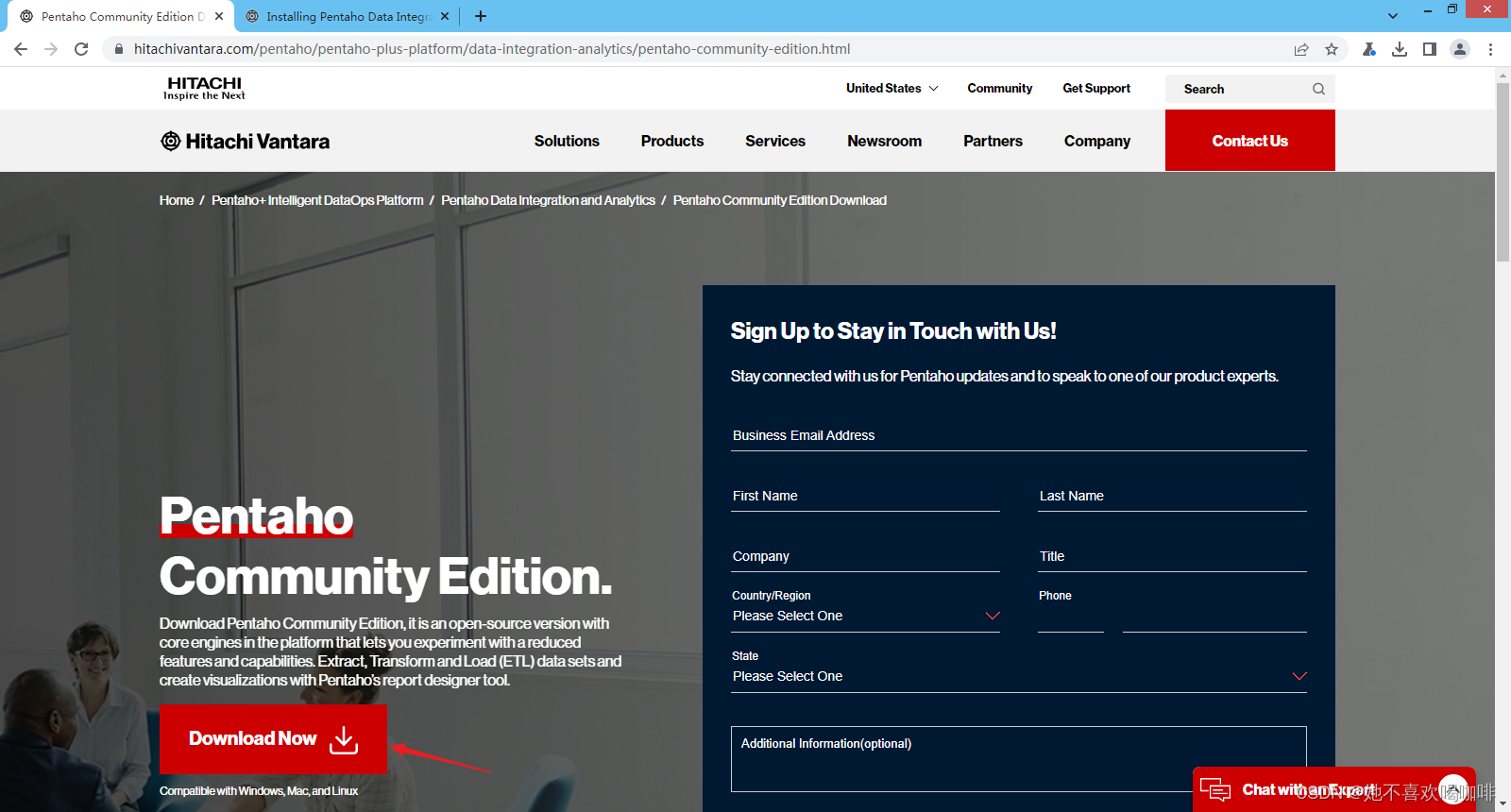This screenshot has height=812, width=1511.
Task: Click the browser forward arrow
Action: click(x=51, y=49)
